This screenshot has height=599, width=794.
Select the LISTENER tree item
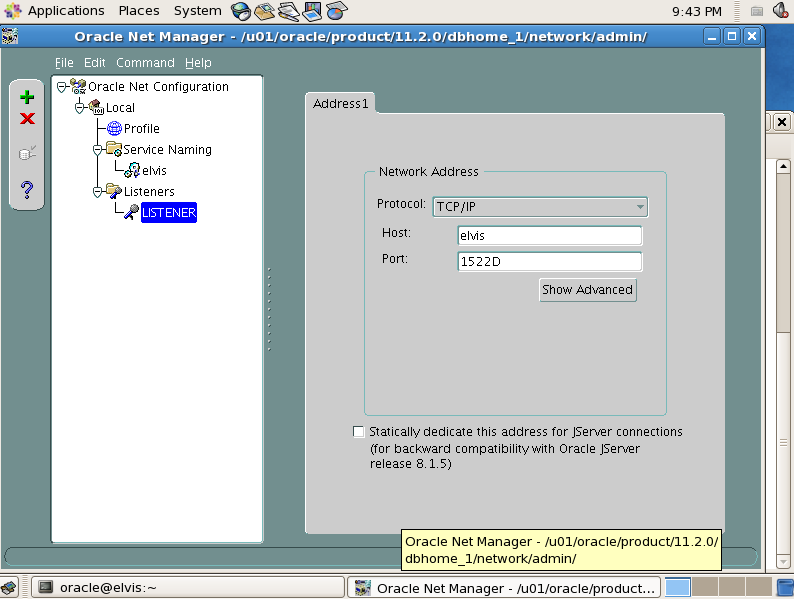169,213
